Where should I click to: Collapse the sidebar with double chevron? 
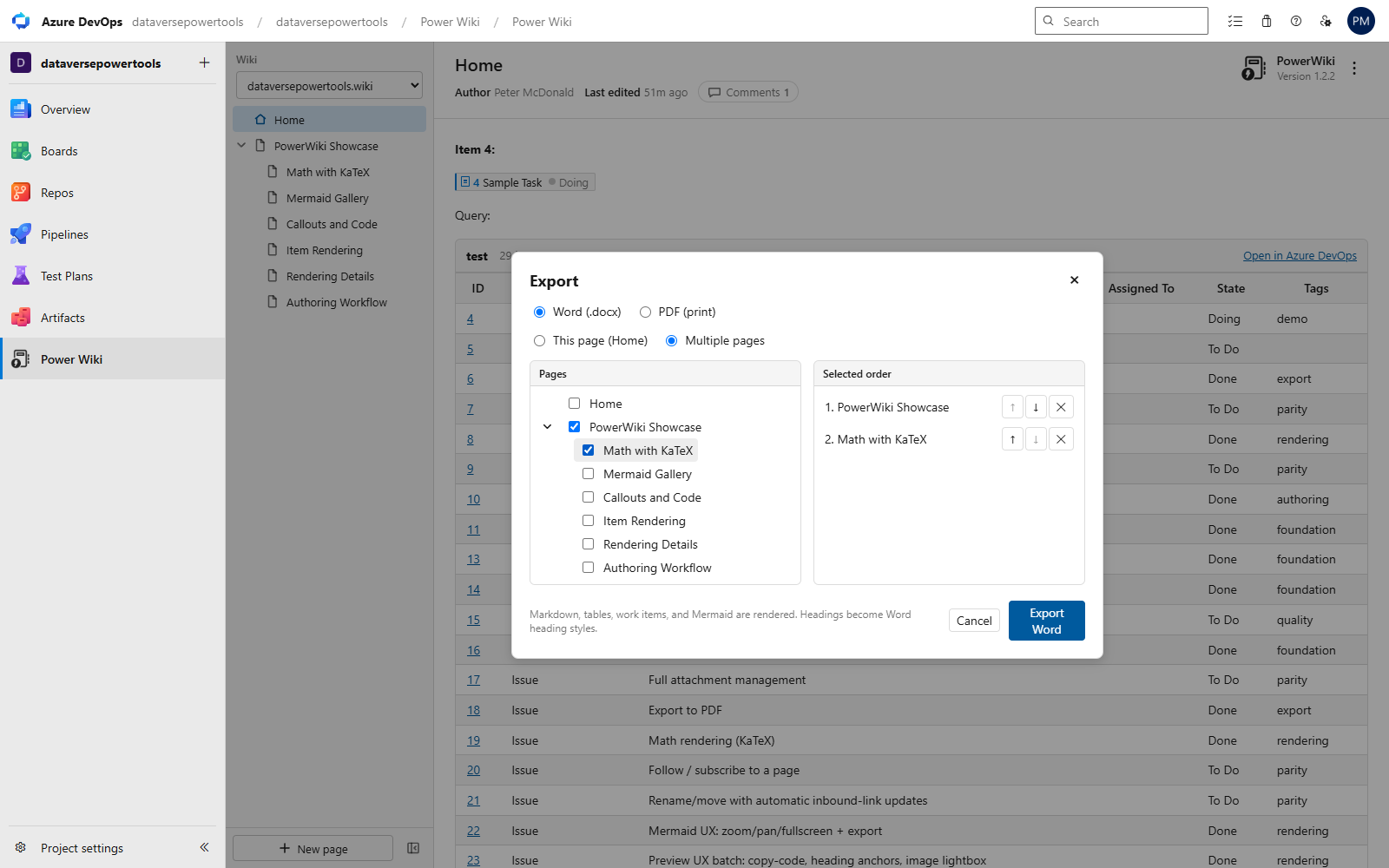pyautogui.click(x=204, y=847)
